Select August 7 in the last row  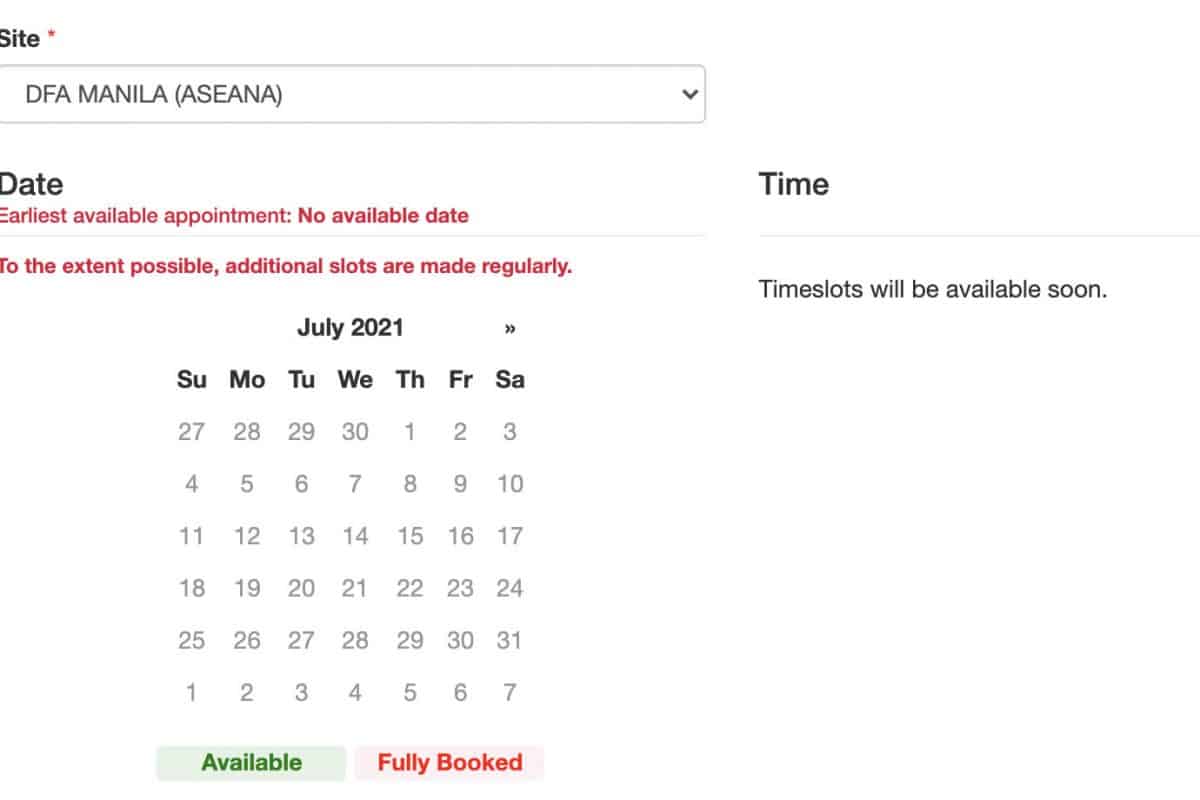[x=510, y=692]
